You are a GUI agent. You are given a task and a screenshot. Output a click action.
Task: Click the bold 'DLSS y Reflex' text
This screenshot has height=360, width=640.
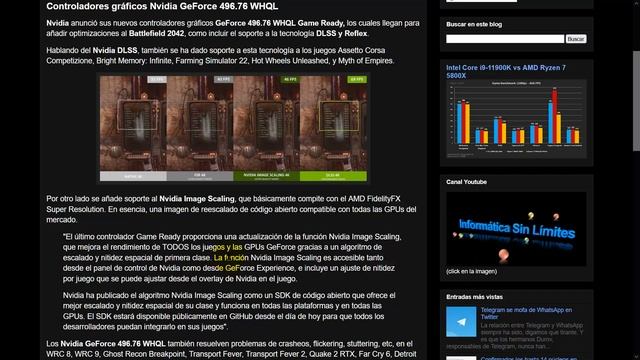[x=342, y=33]
